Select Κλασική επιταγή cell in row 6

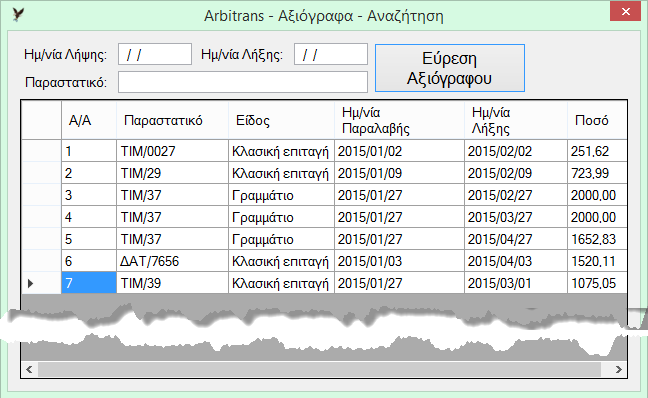[281, 261]
